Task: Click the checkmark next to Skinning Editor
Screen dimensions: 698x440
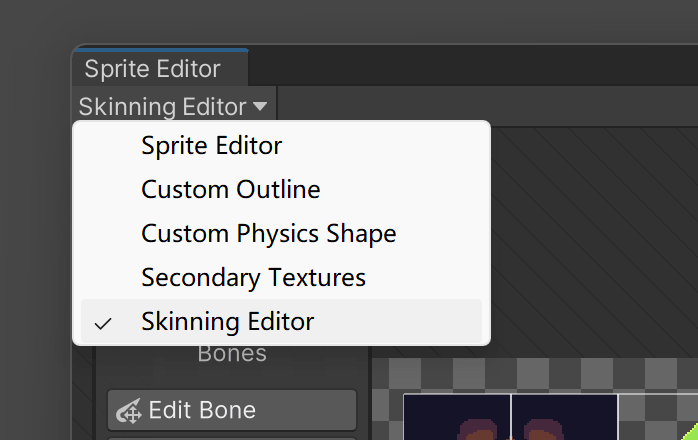Action: coord(103,323)
